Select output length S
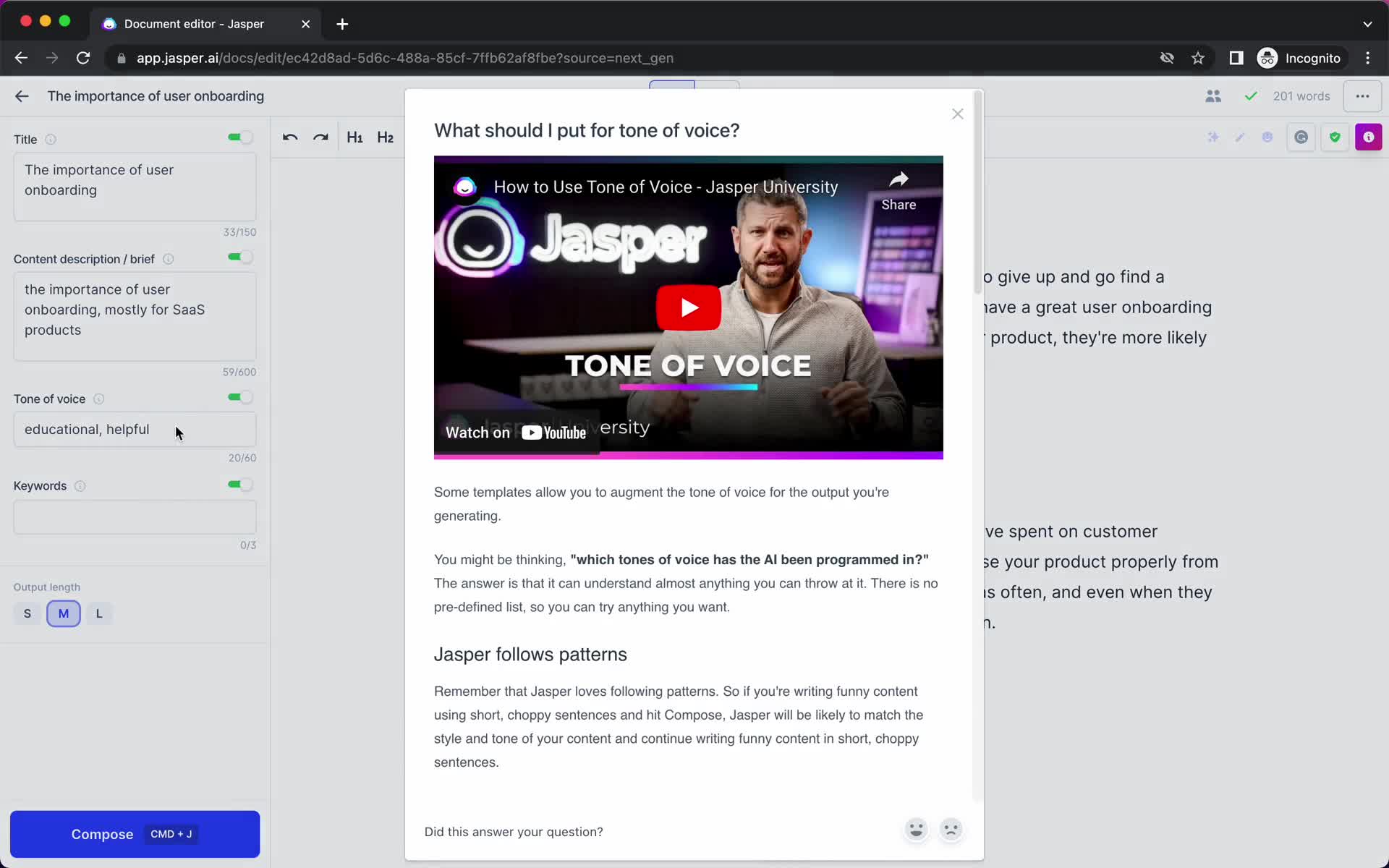This screenshot has height=868, width=1389. (27, 613)
